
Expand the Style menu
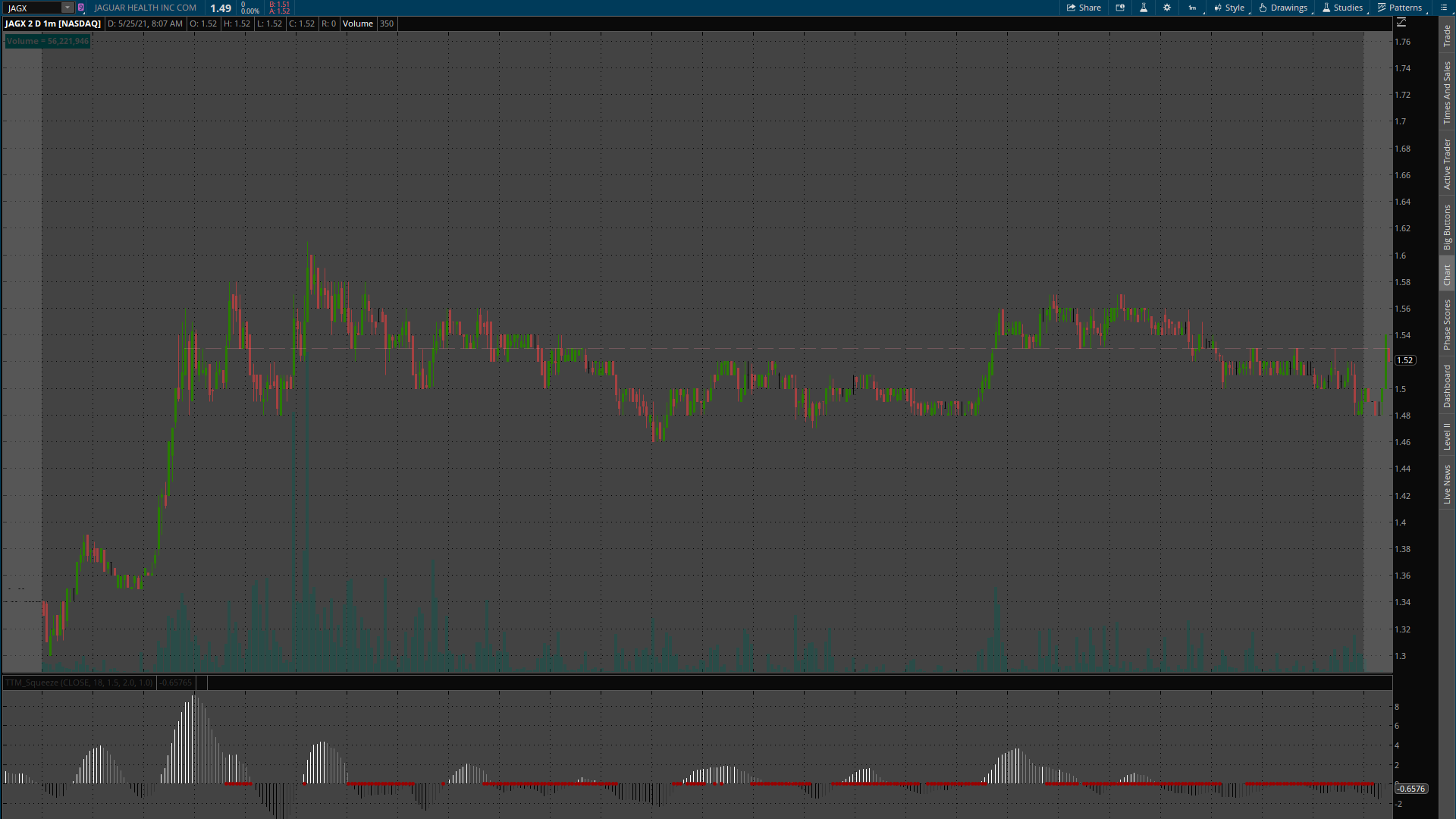pyautogui.click(x=1229, y=8)
